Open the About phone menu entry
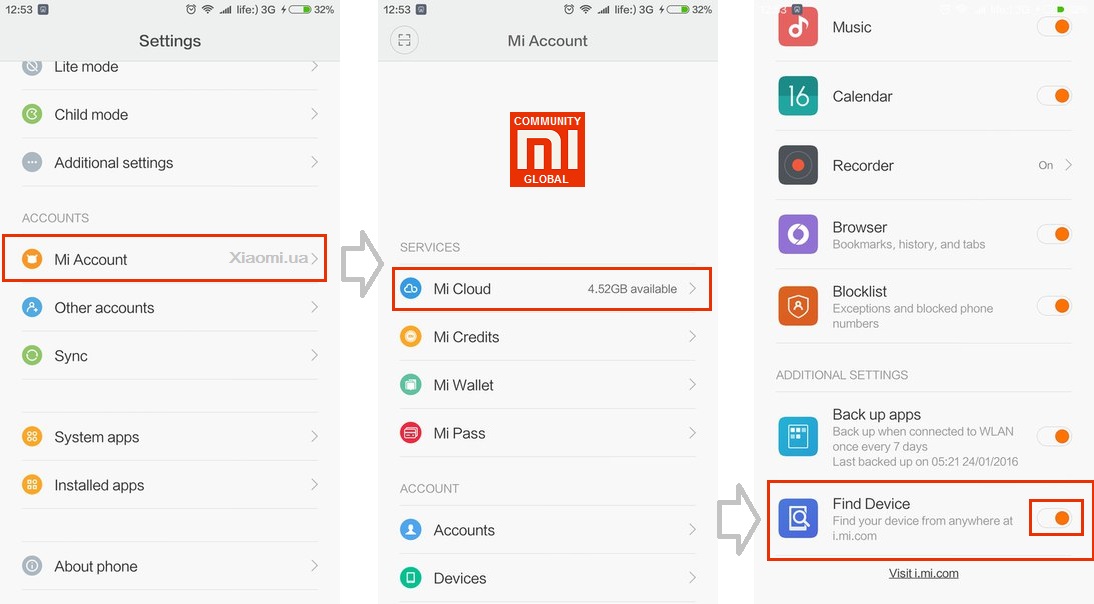 click(x=96, y=566)
